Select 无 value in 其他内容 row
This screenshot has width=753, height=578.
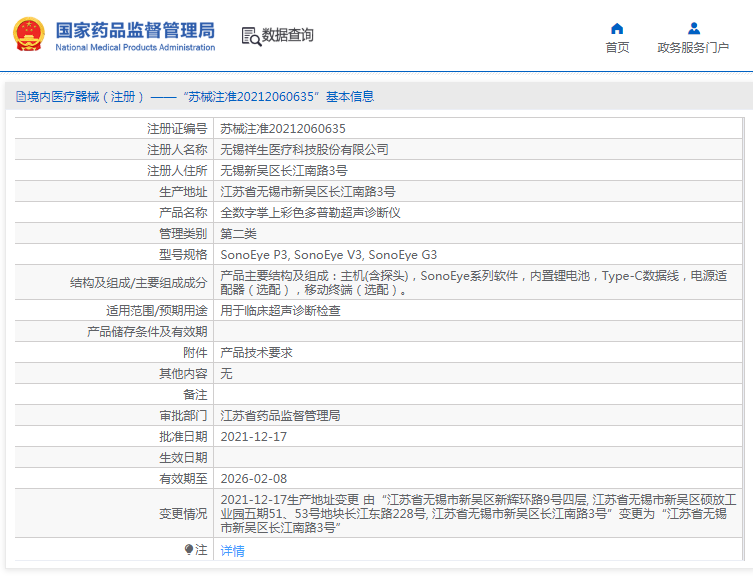226,373
